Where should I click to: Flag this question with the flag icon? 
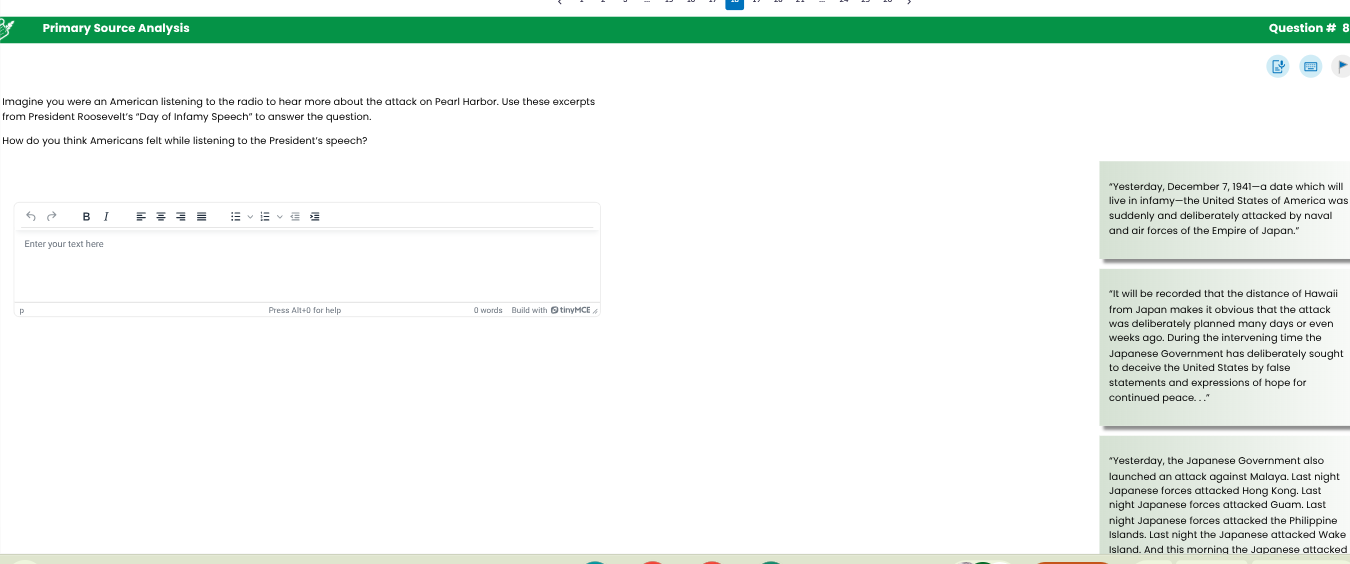[1341, 67]
